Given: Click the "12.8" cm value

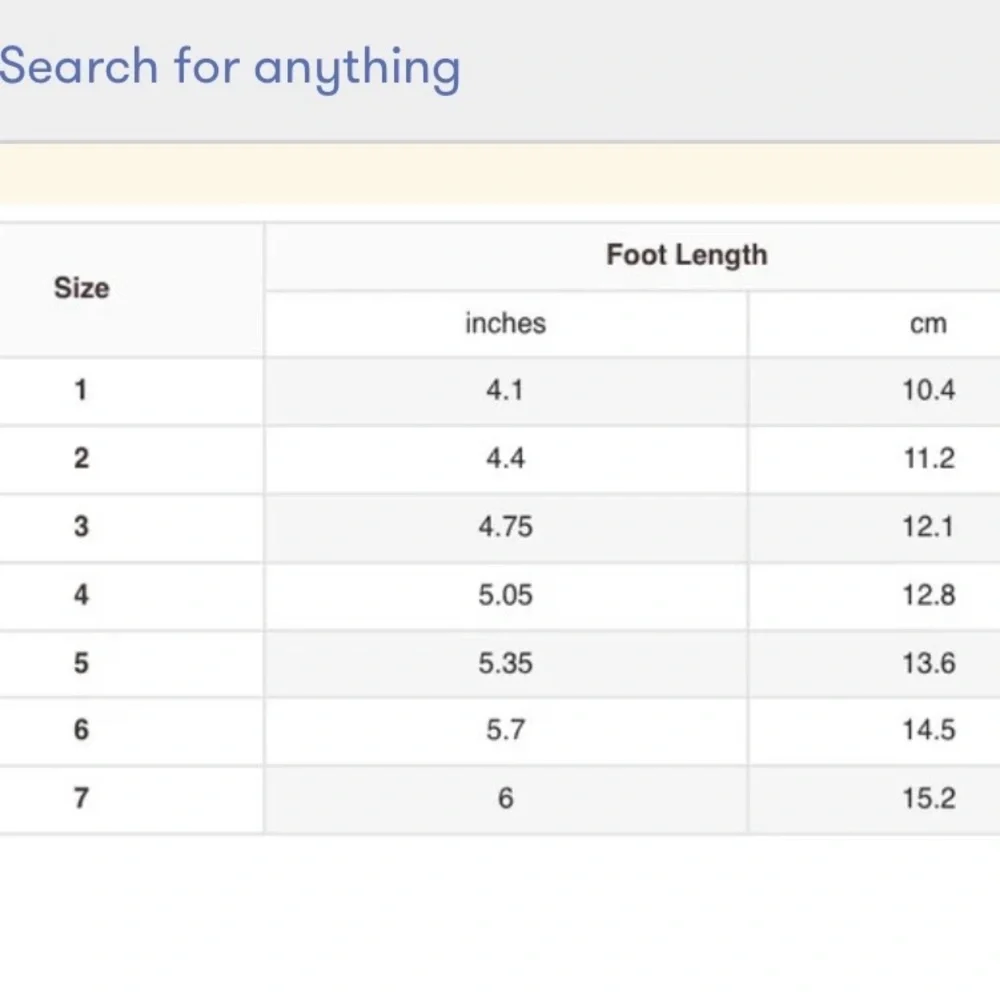Looking at the screenshot, I should (929, 595).
